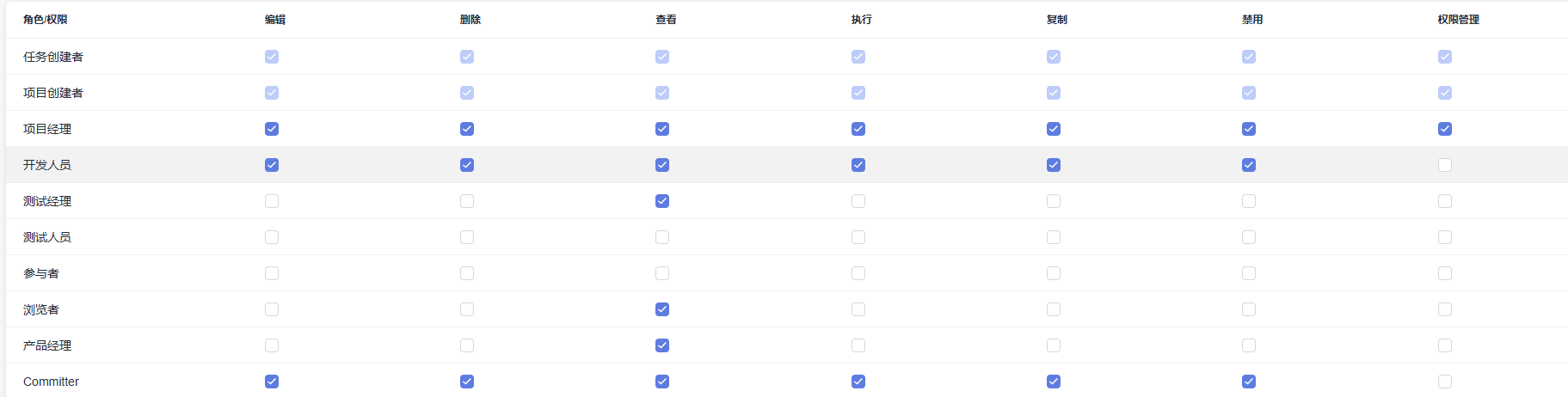Image resolution: width=1568 pixels, height=397 pixels.
Task: Check 查看 permission for 测试人员
Action: (x=662, y=237)
